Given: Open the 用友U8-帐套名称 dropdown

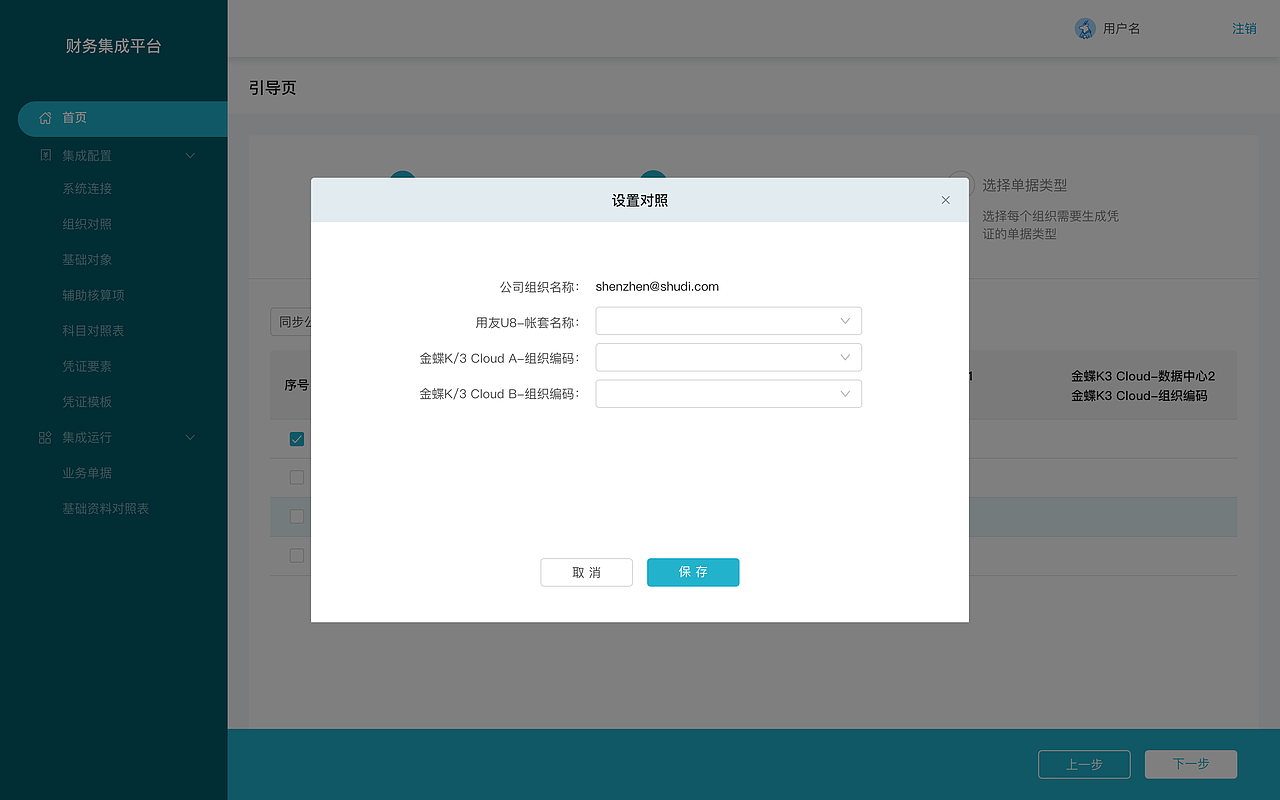Looking at the screenshot, I should click(x=728, y=321).
